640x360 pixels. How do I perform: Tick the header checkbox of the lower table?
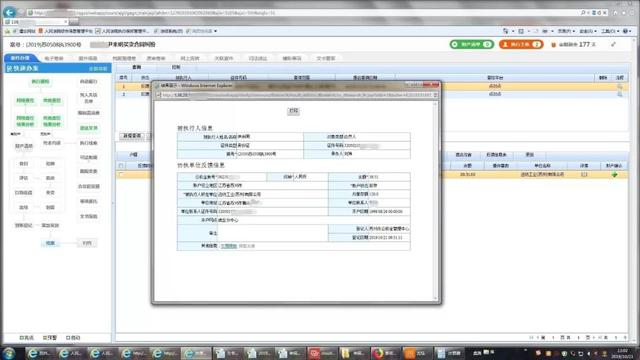(x=121, y=166)
